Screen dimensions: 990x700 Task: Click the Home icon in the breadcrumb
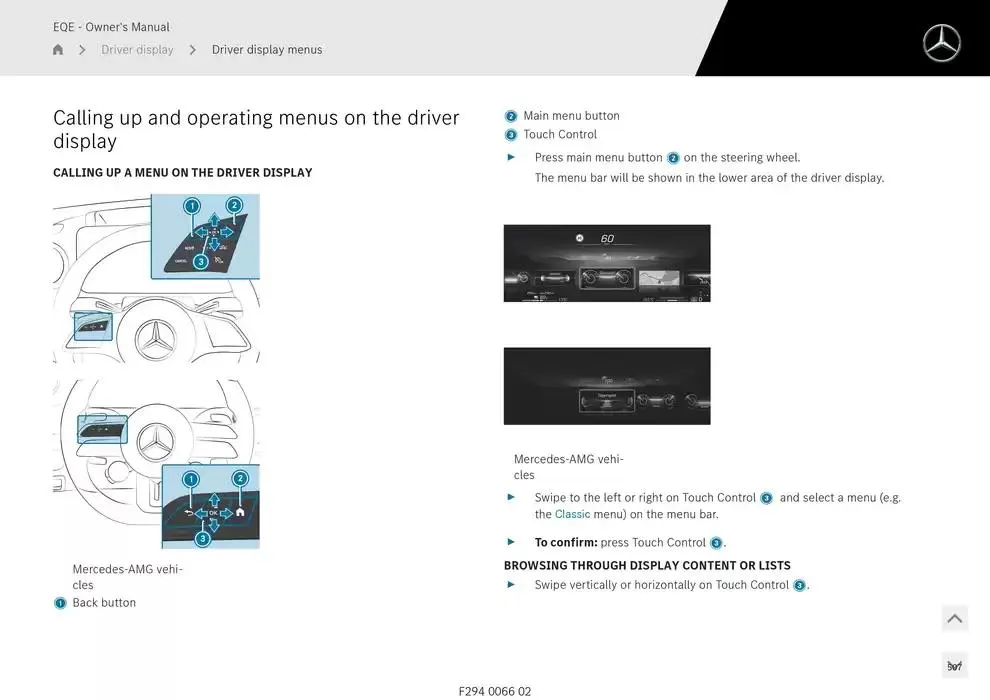58,50
